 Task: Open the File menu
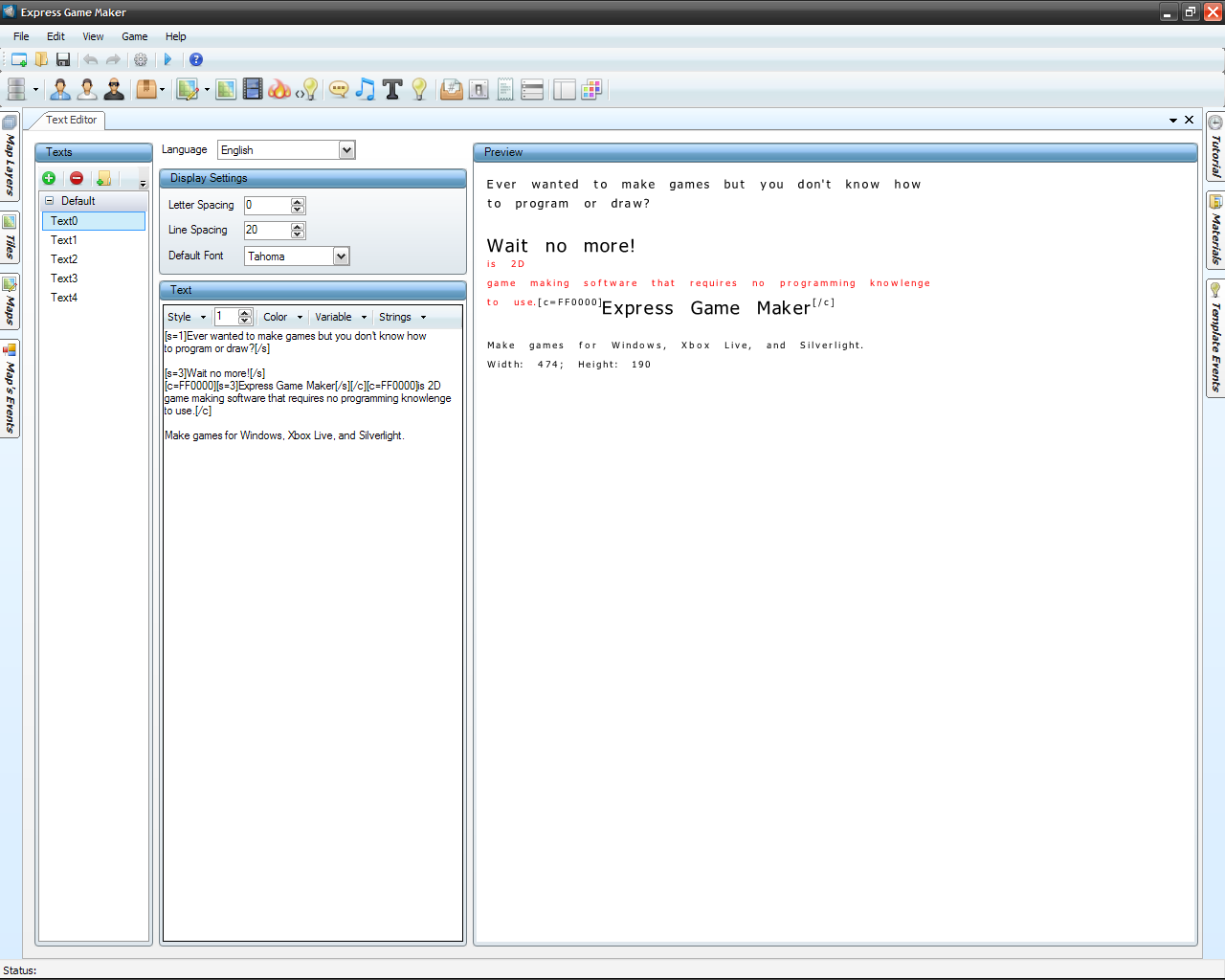coord(21,36)
